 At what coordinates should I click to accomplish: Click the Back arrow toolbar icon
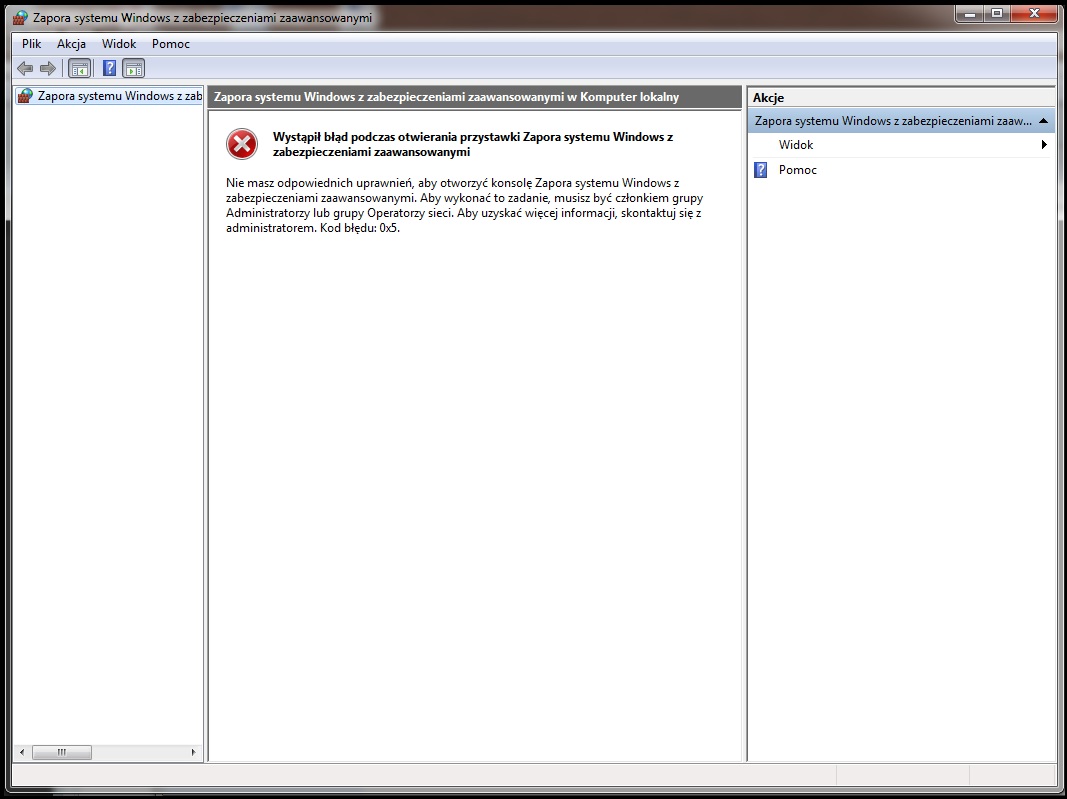pos(25,68)
